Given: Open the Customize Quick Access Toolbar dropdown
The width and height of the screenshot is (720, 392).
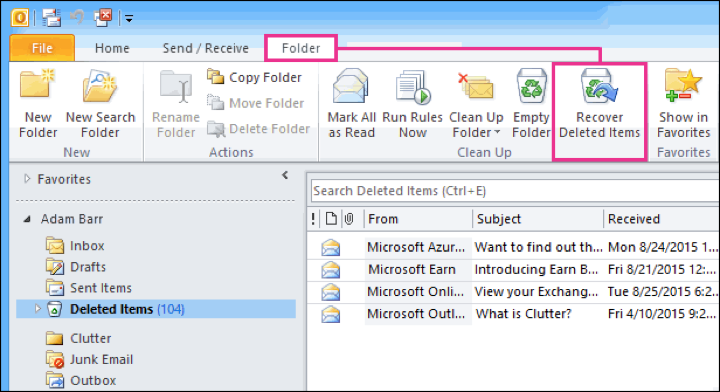Looking at the screenshot, I should [x=129, y=19].
